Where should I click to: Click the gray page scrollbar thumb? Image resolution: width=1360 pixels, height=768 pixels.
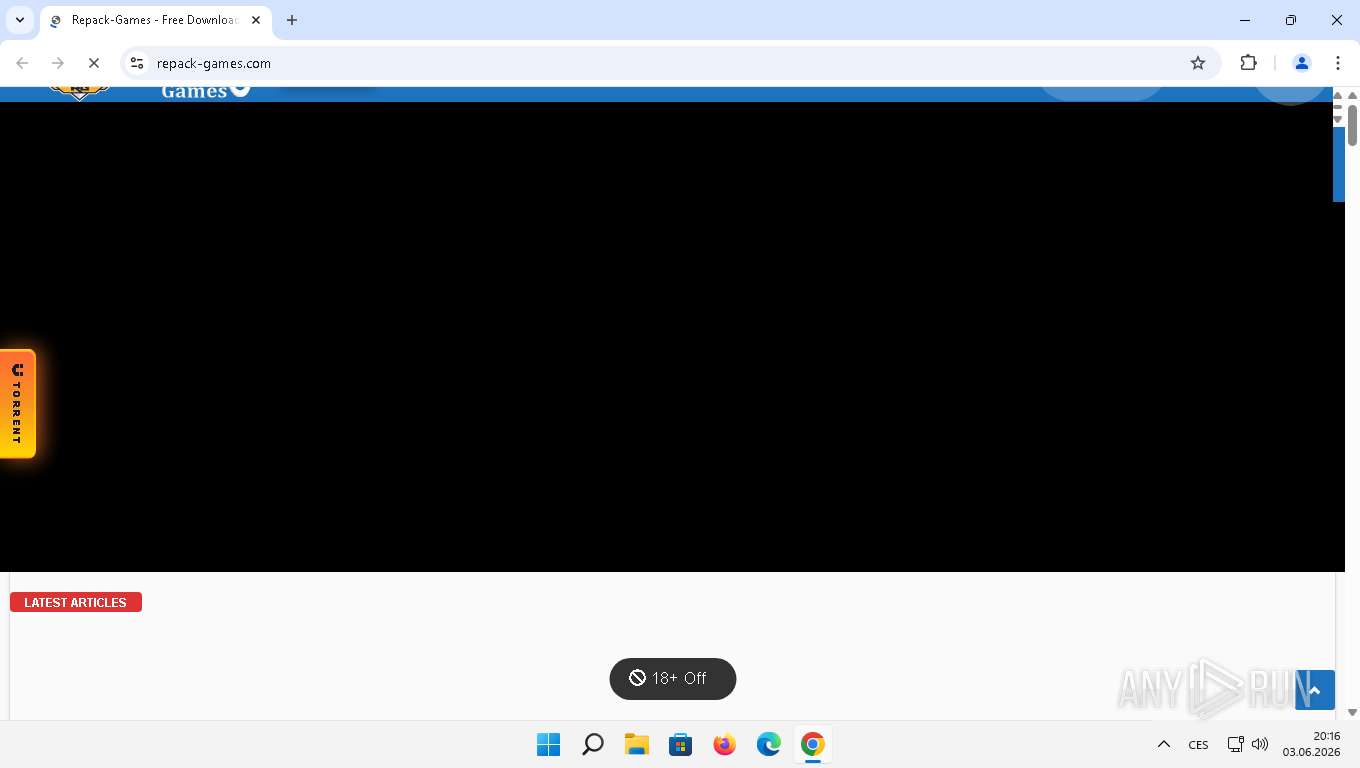[x=1352, y=125]
